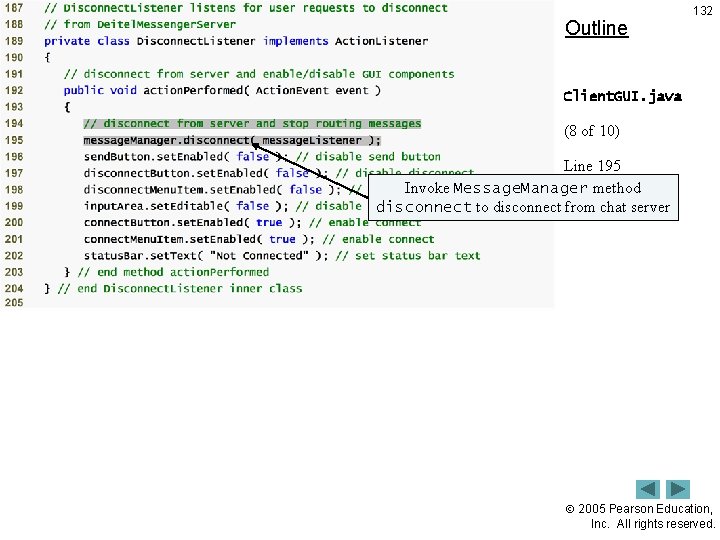
Task: Select '// set status bar text' comment
Action: (x=408, y=256)
